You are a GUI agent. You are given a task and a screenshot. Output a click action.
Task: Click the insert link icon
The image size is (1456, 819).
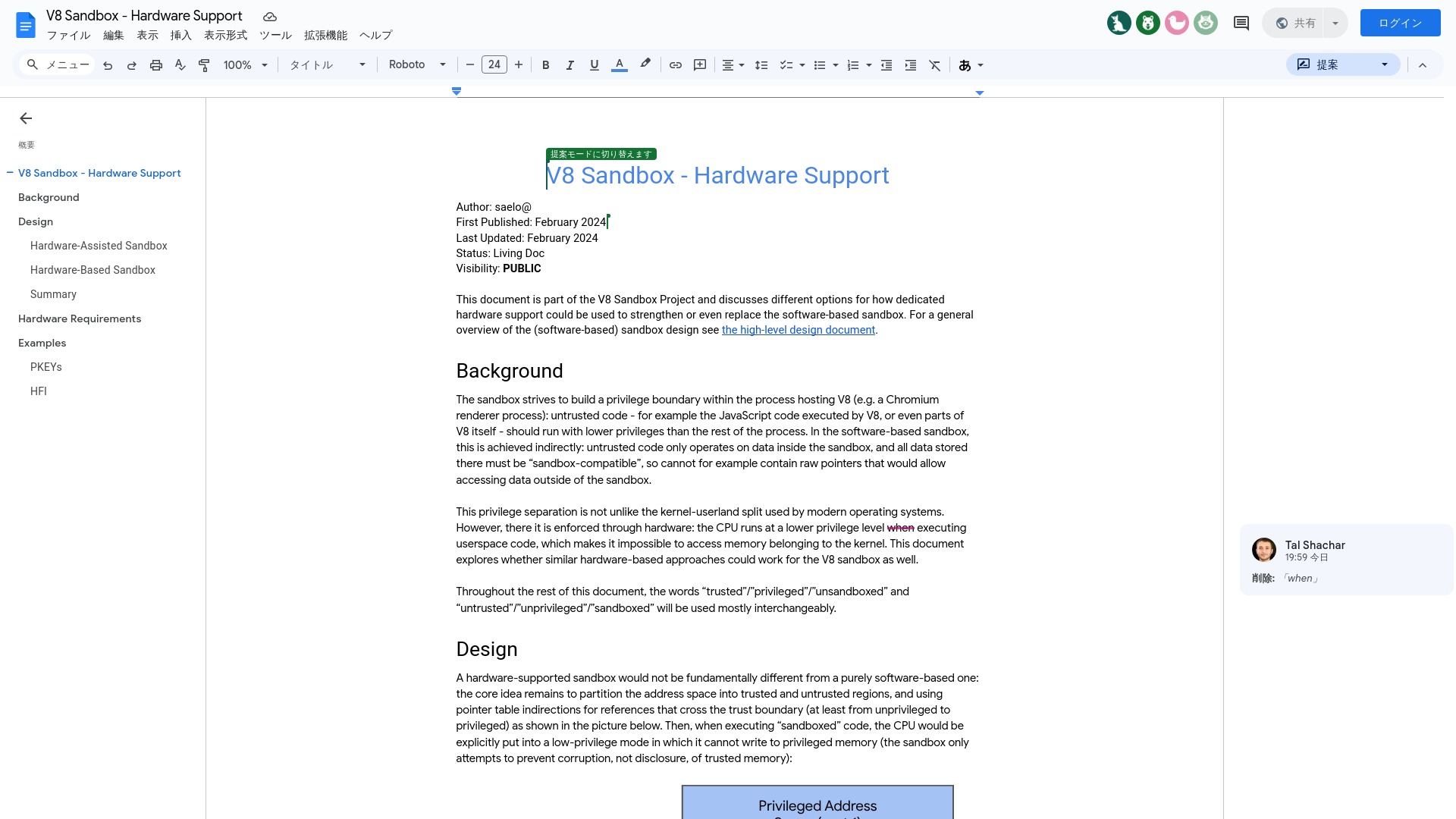tap(676, 64)
